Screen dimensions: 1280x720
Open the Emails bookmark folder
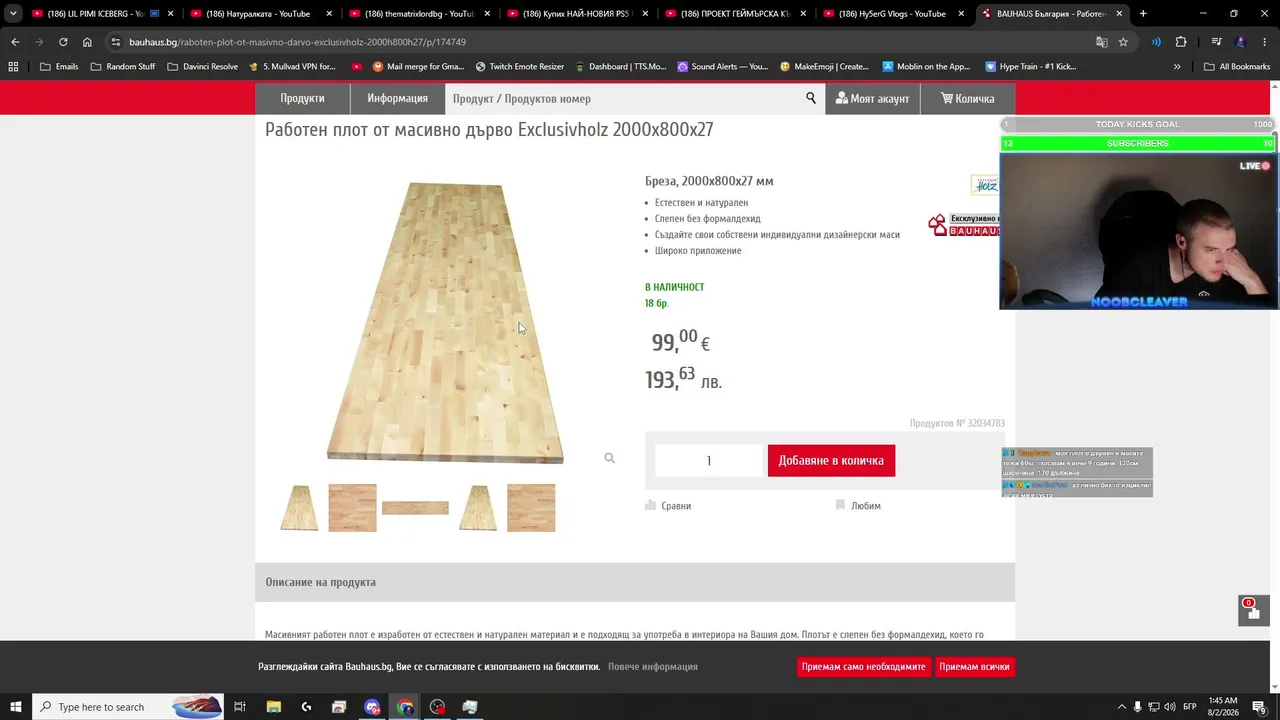coord(59,67)
